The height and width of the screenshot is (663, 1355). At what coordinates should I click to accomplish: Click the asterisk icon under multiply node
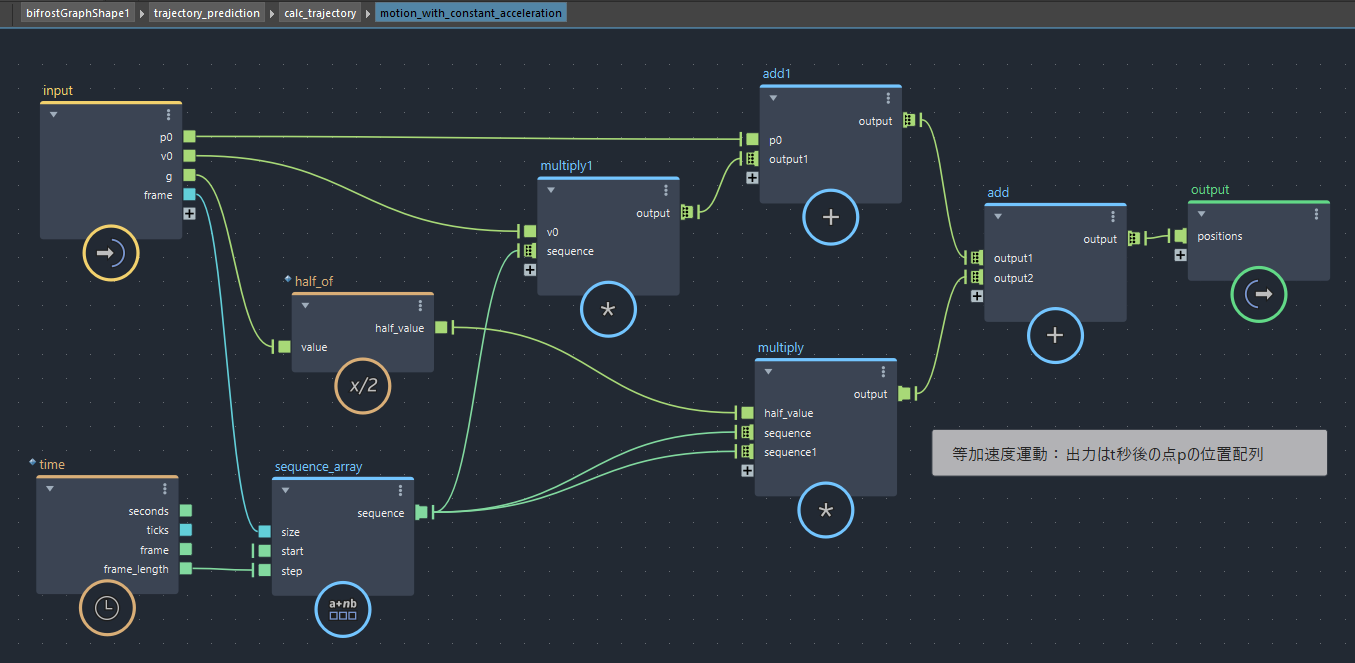826,510
